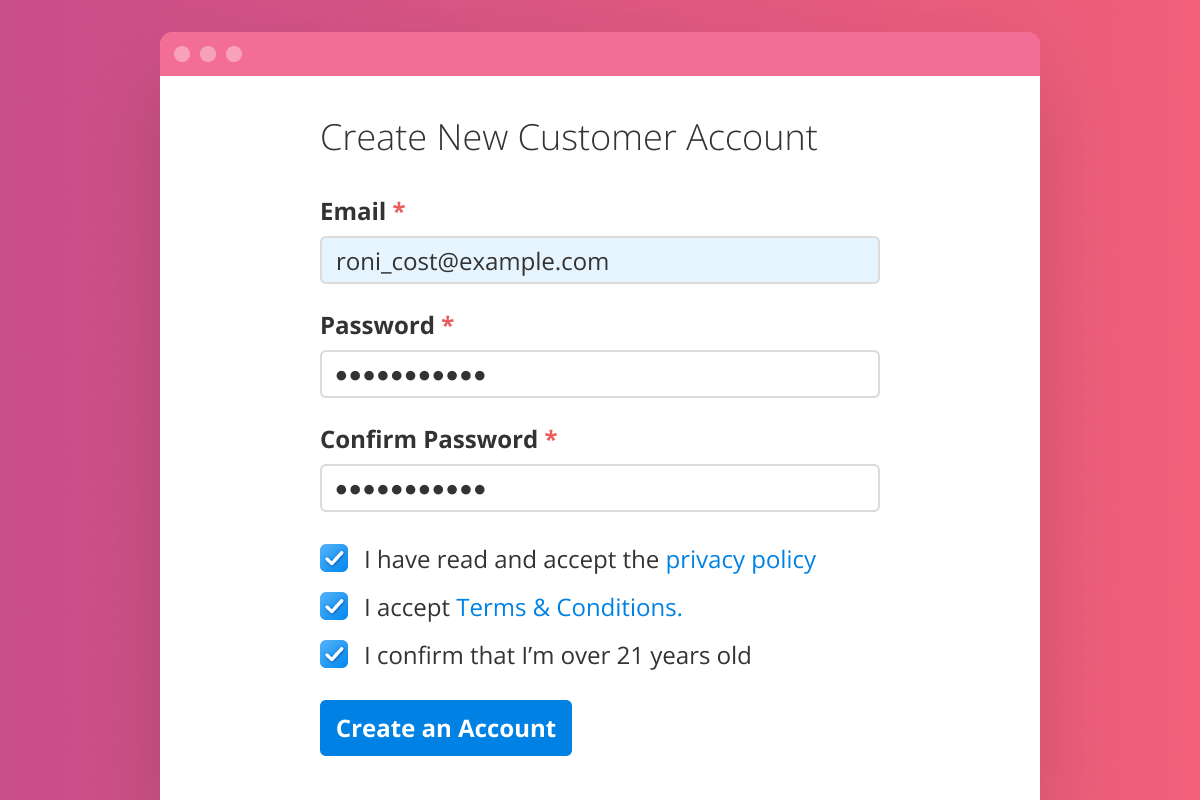
Task: Click the Password field label
Action: click(377, 326)
